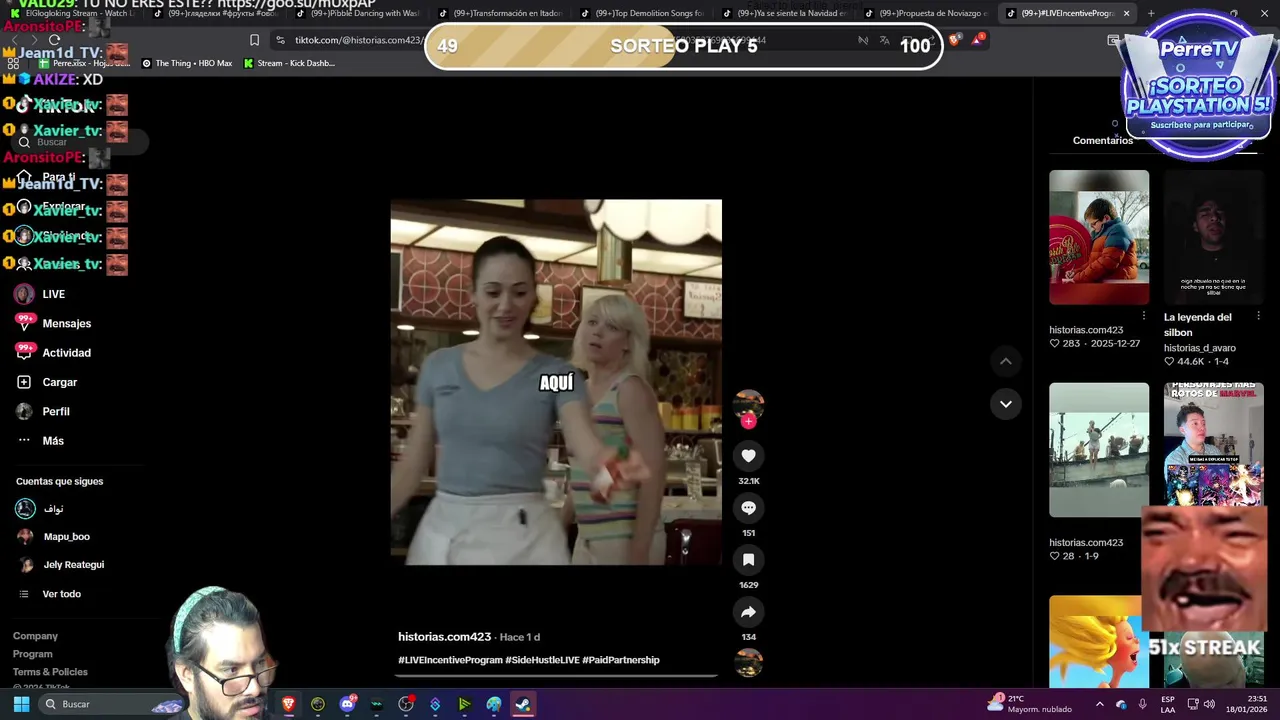
Task: Click the Windows taskbar search box
Action: (x=110, y=704)
